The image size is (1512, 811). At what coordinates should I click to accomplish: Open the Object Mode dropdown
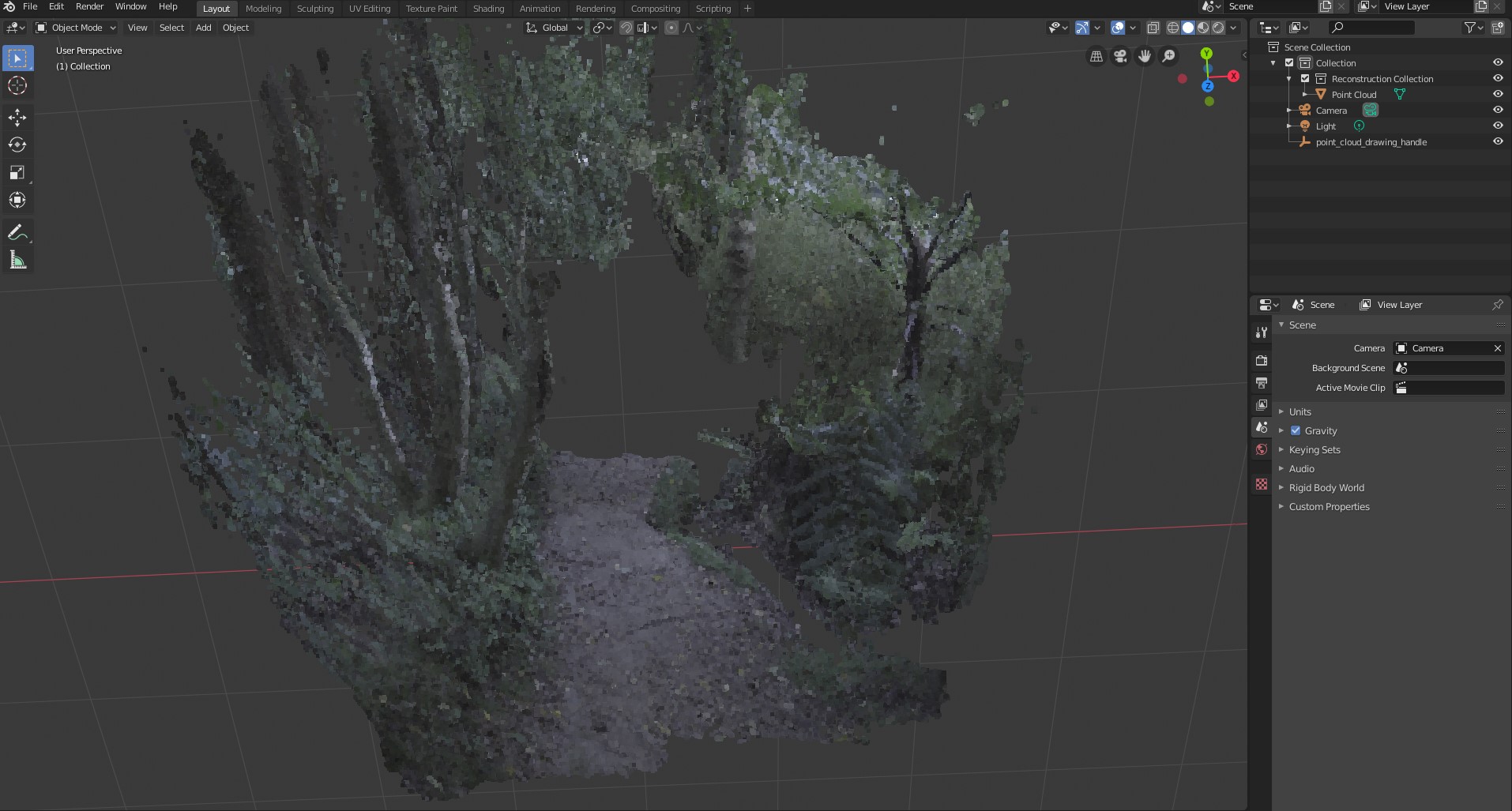pos(74,27)
